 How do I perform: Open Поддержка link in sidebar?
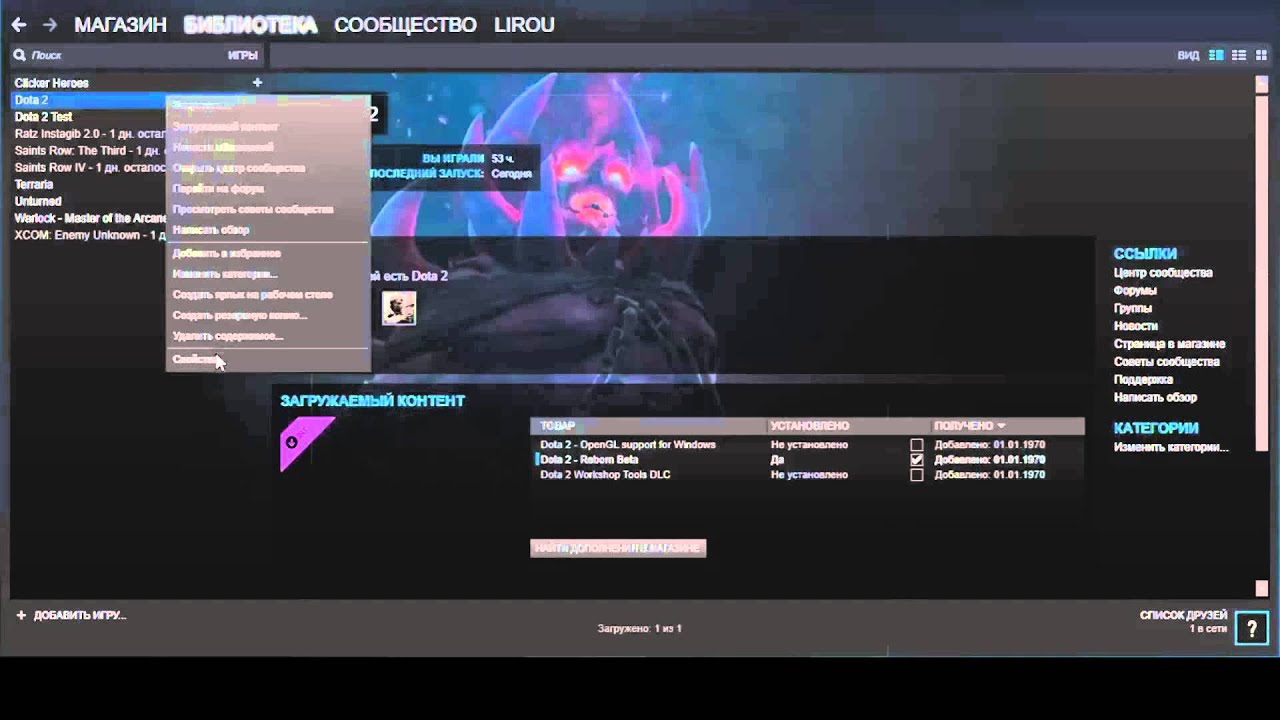click(x=1143, y=380)
